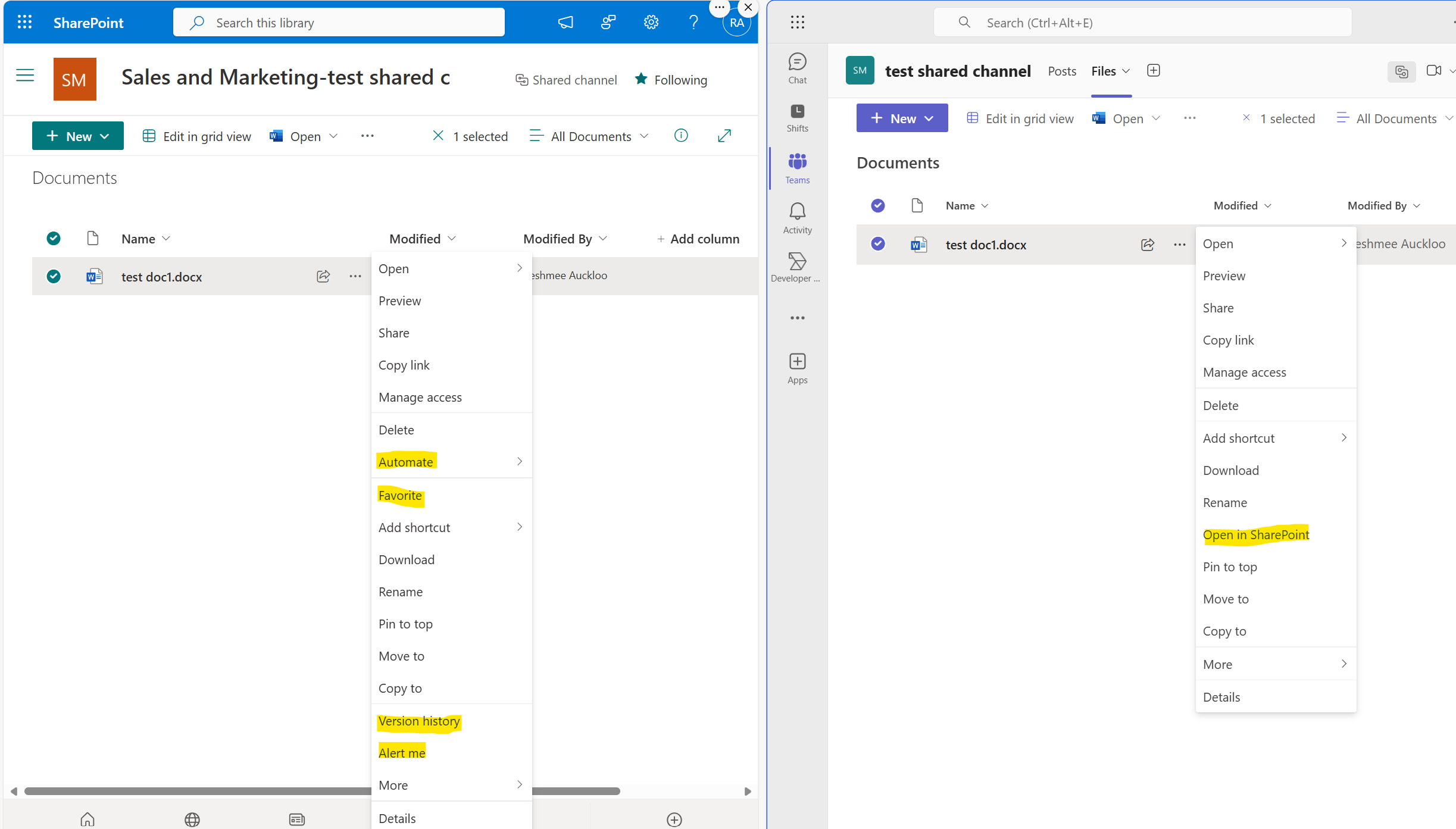Click Edit in grid view in Teams

pos(1020,118)
